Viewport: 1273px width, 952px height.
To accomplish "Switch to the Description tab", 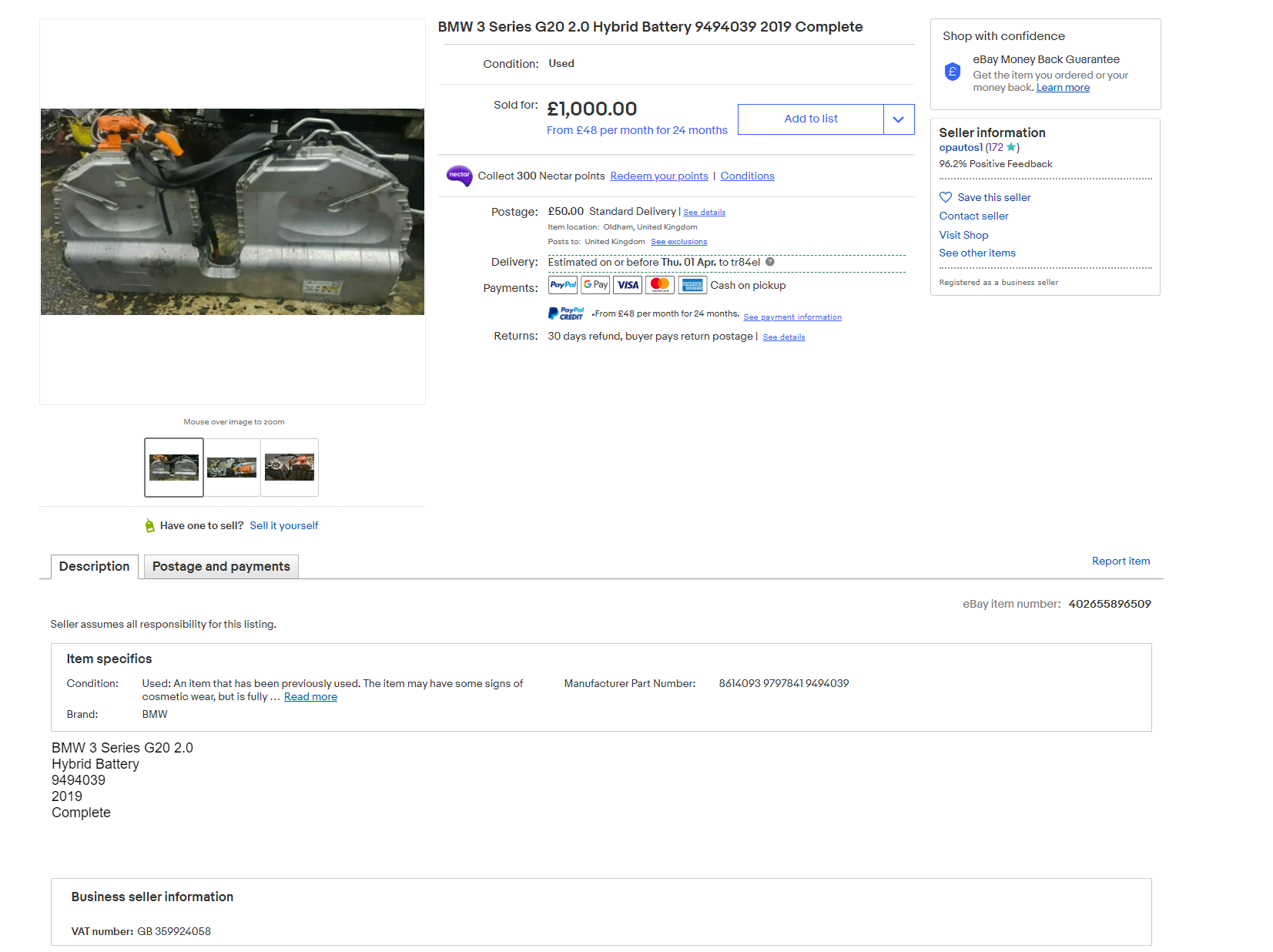I will tap(95, 567).
